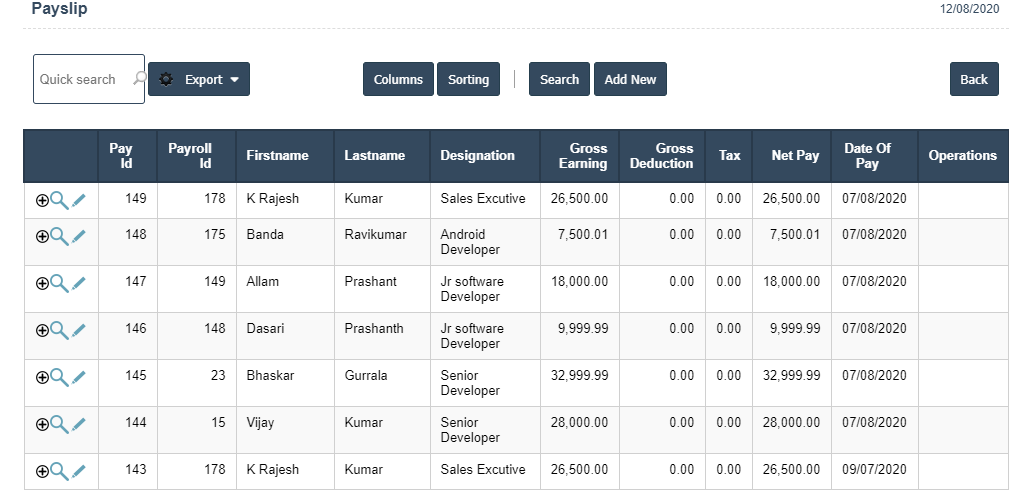Click the search magnifier inside Quick search box
Image resolution: width=1027 pixels, height=490 pixels.
point(138,79)
